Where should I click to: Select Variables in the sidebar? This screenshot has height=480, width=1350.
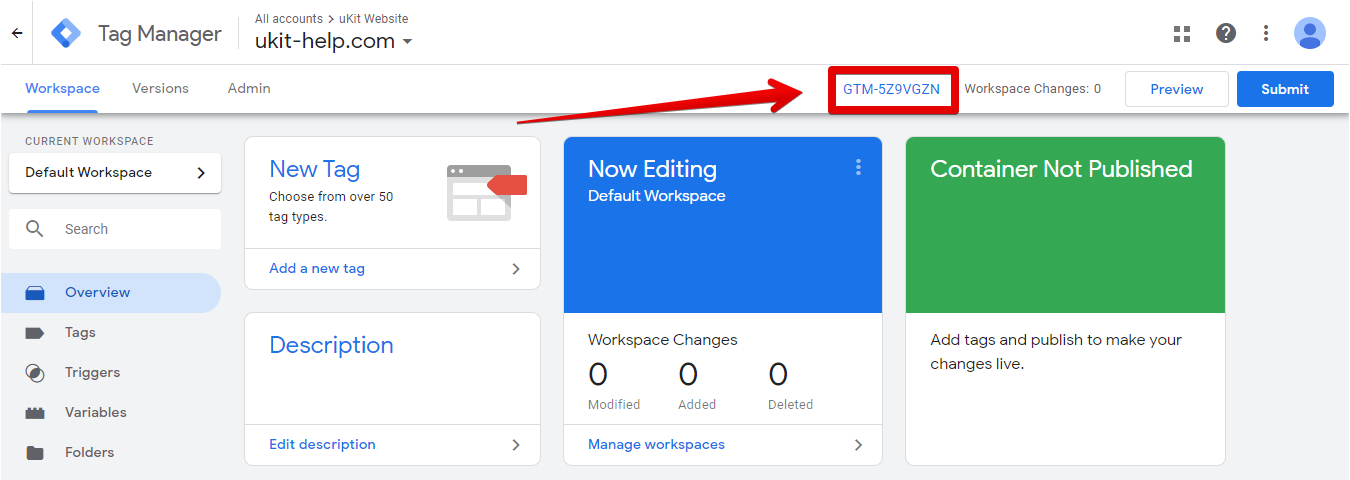point(110,412)
